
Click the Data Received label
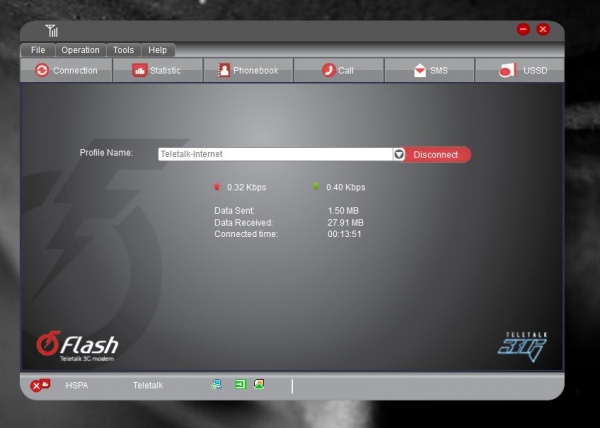tap(243, 223)
